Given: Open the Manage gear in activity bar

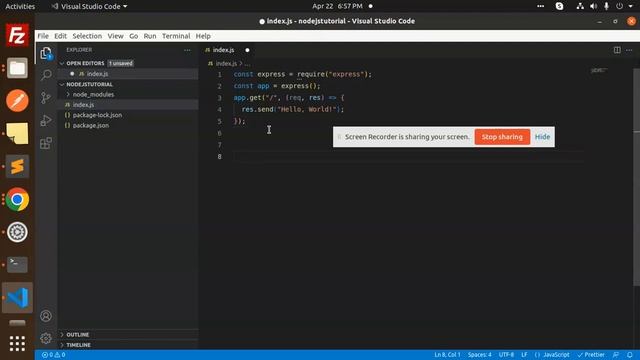Looking at the screenshot, I should tap(46, 338).
